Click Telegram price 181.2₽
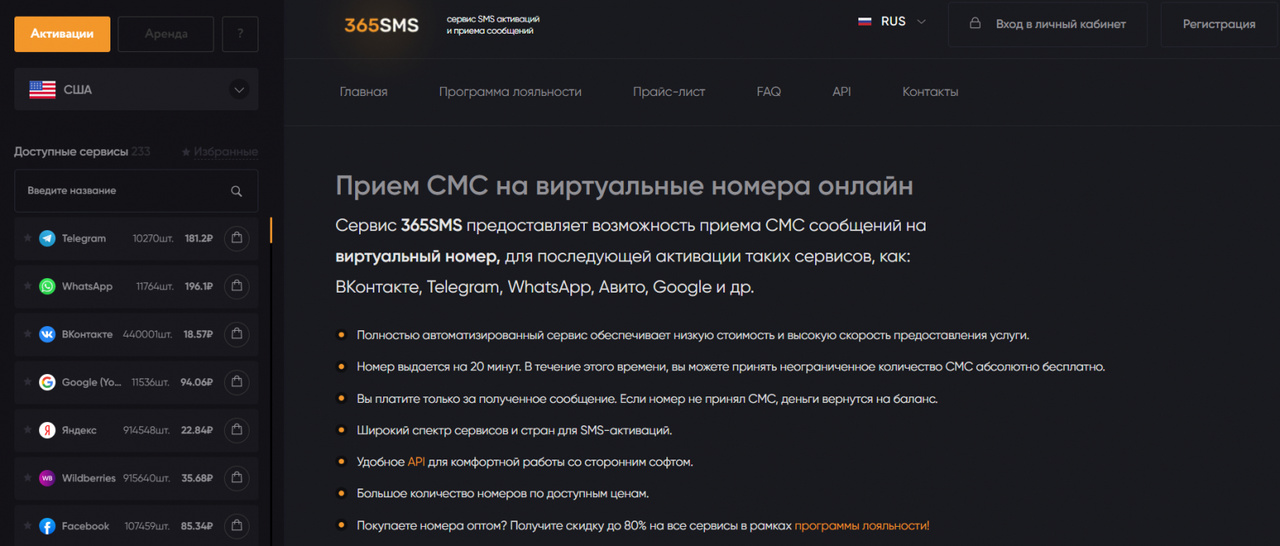The image size is (1280, 546). [x=199, y=238]
